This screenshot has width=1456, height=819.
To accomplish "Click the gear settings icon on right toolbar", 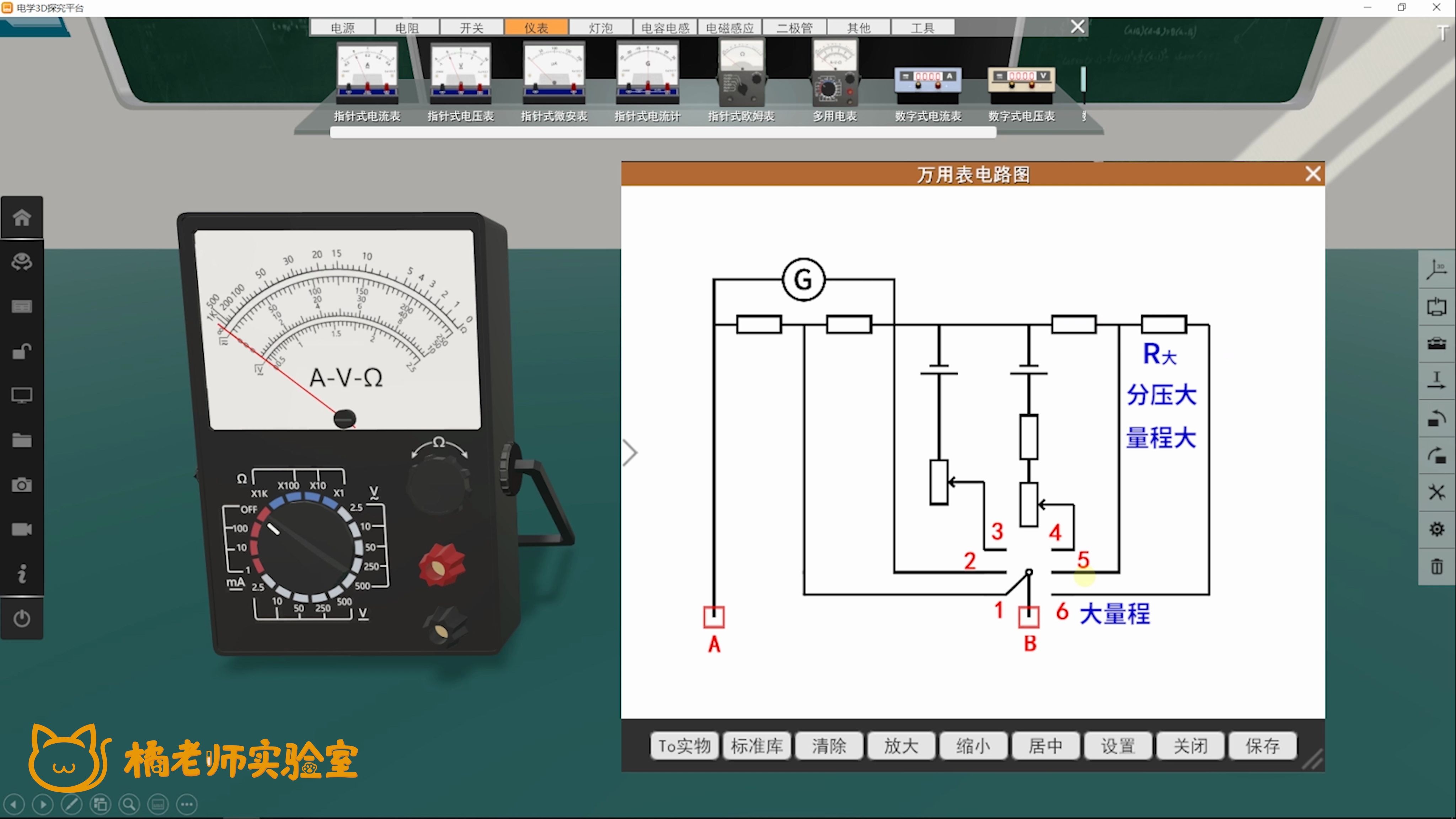I will click(1436, 529).
